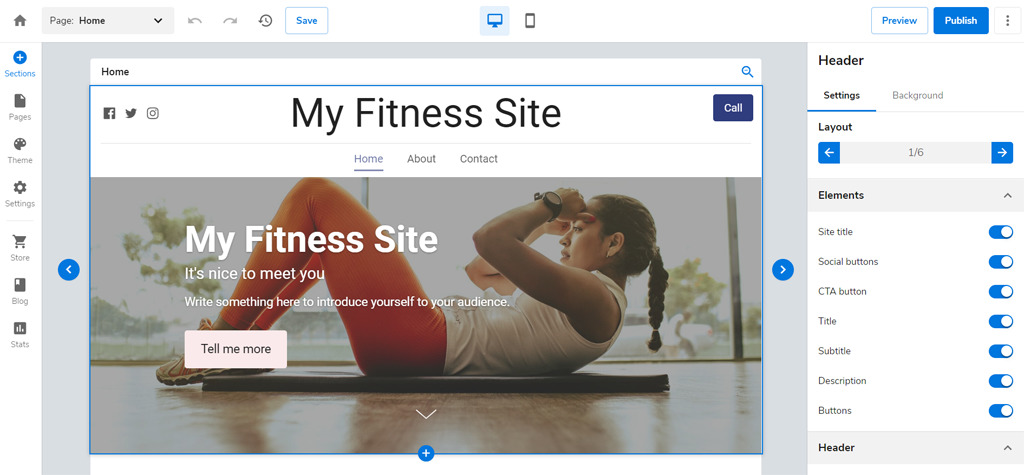Viewport: 1024px width, 475px height.
Task: Click the Publish button
Action: pyautogui.click(x=961, y=20)
